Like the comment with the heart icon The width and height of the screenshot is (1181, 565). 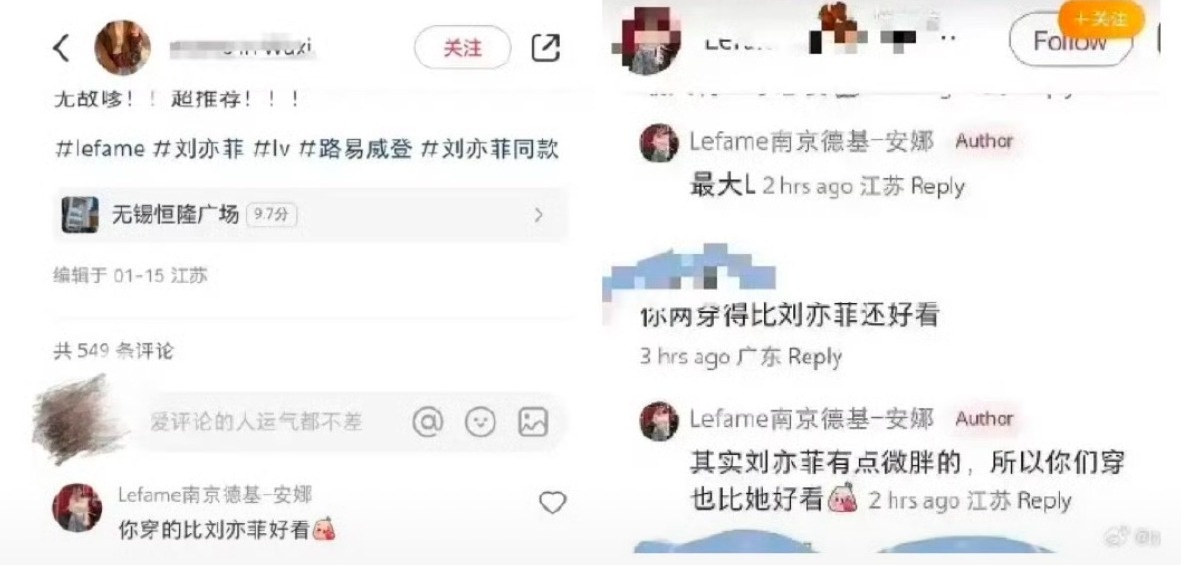point(552,502)
